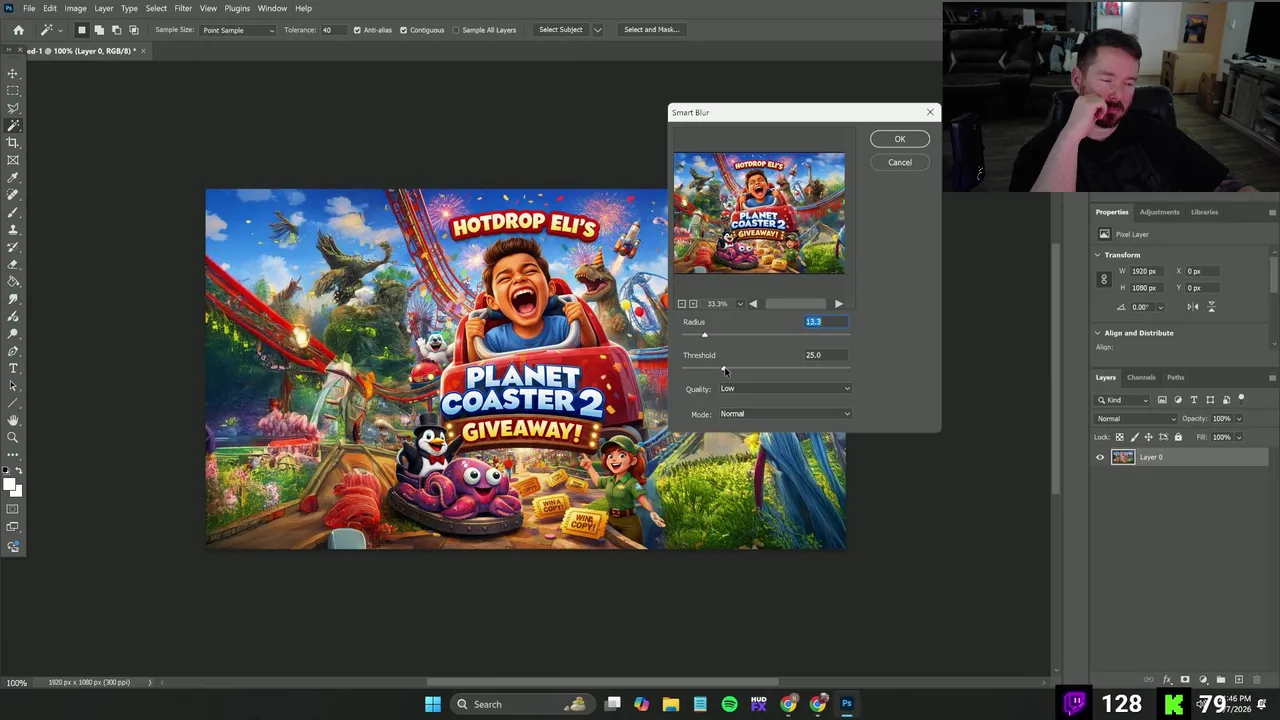The height and width of the screenshot is (720, 1280).
Task: Open the Quality dropdown in Smart Blur
Action: tap(785, 389)
